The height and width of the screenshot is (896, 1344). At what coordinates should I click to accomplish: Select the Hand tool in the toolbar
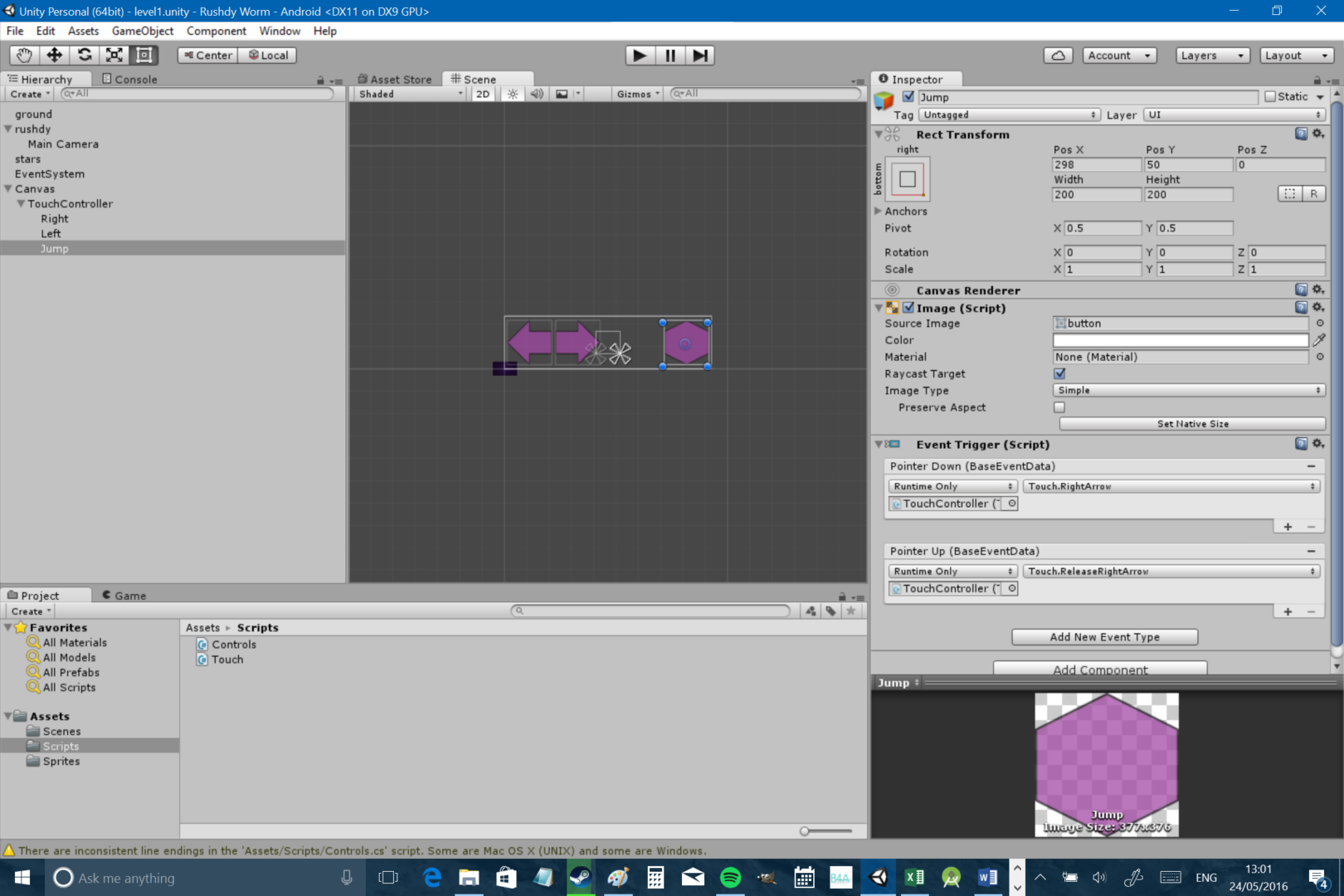pyautogui.click(x=23, y=55)
